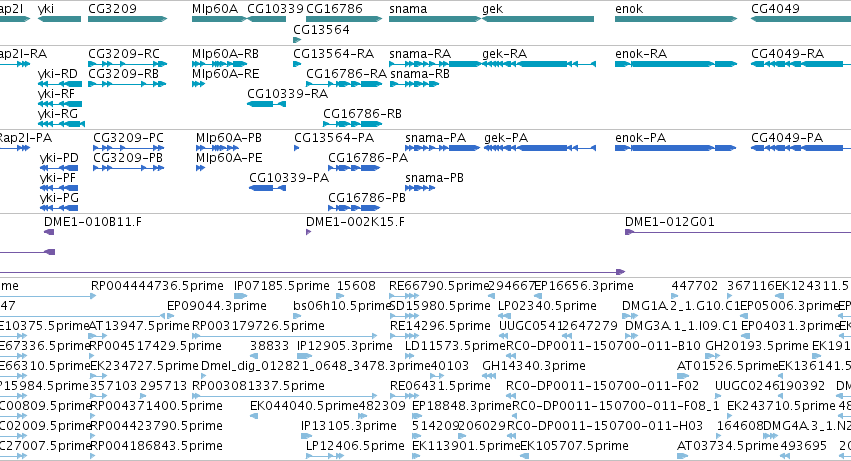The height and width of the screenshot is (461, 851).
Task: Select transcript CG3209-RB
Action: pos(124,74)
